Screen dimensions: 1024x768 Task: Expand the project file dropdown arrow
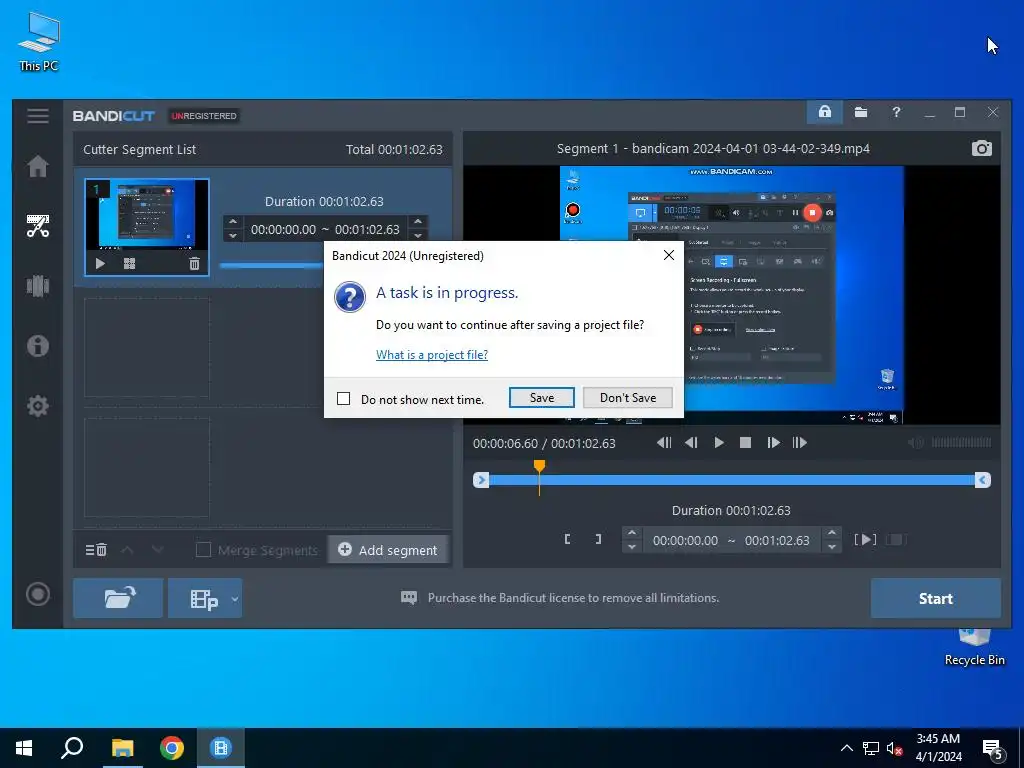point(234,598)
